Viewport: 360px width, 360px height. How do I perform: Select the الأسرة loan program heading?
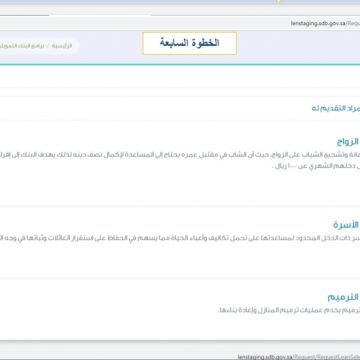(346, 225)
